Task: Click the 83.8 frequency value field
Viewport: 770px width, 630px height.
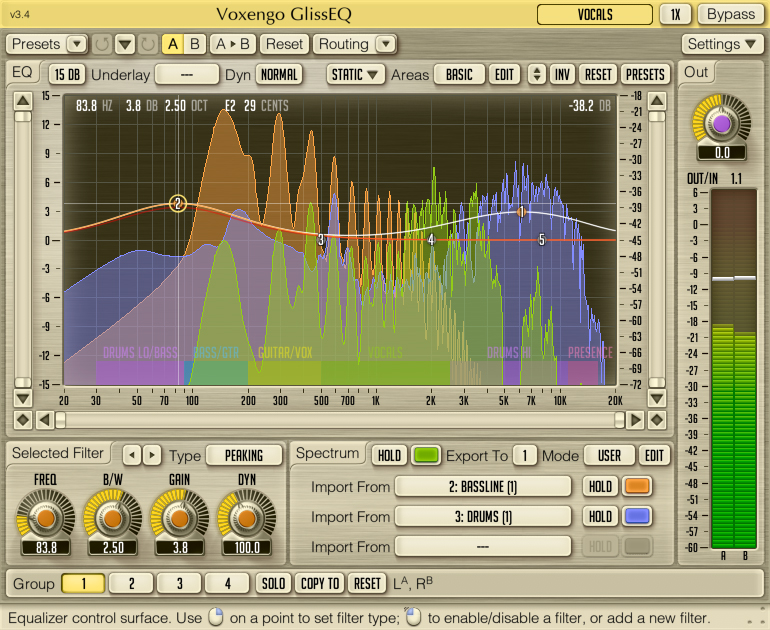Action: pyautogui.click(x=46, y=547)
